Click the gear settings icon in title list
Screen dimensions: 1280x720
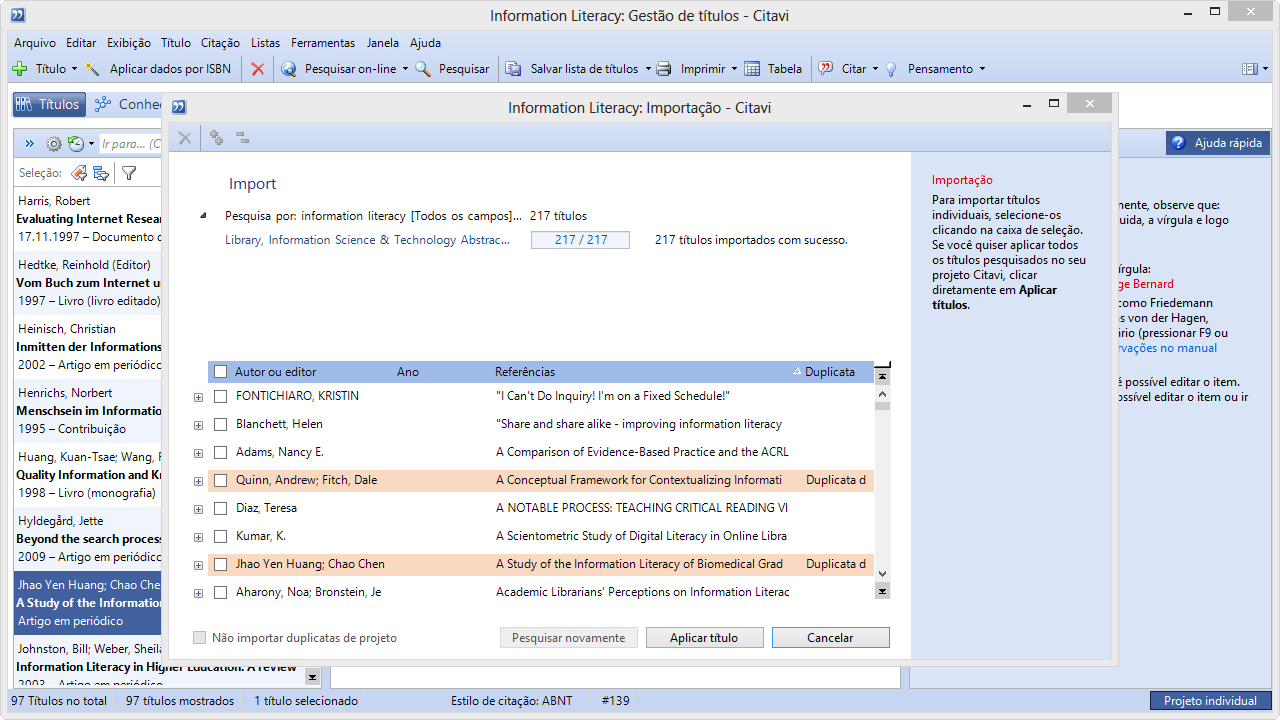(x=54, y=144)
